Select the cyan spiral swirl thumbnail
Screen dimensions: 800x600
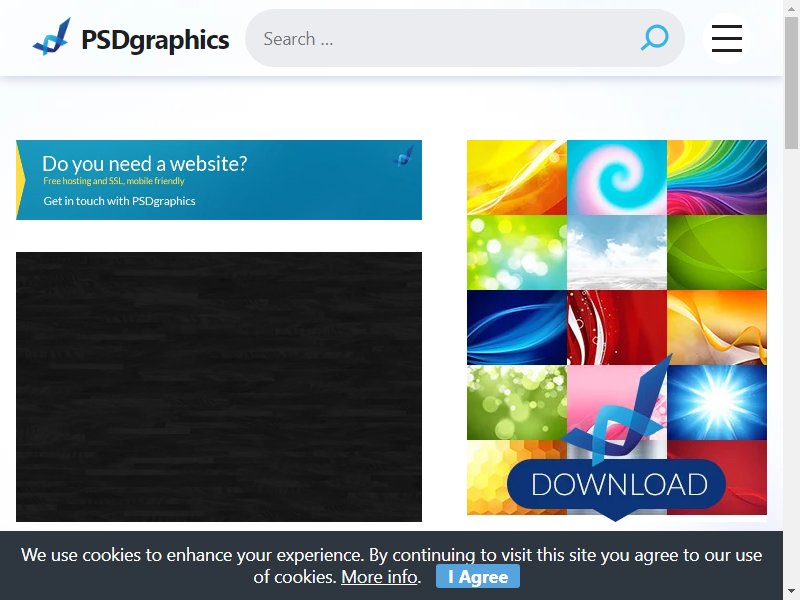tap(617, 178)
